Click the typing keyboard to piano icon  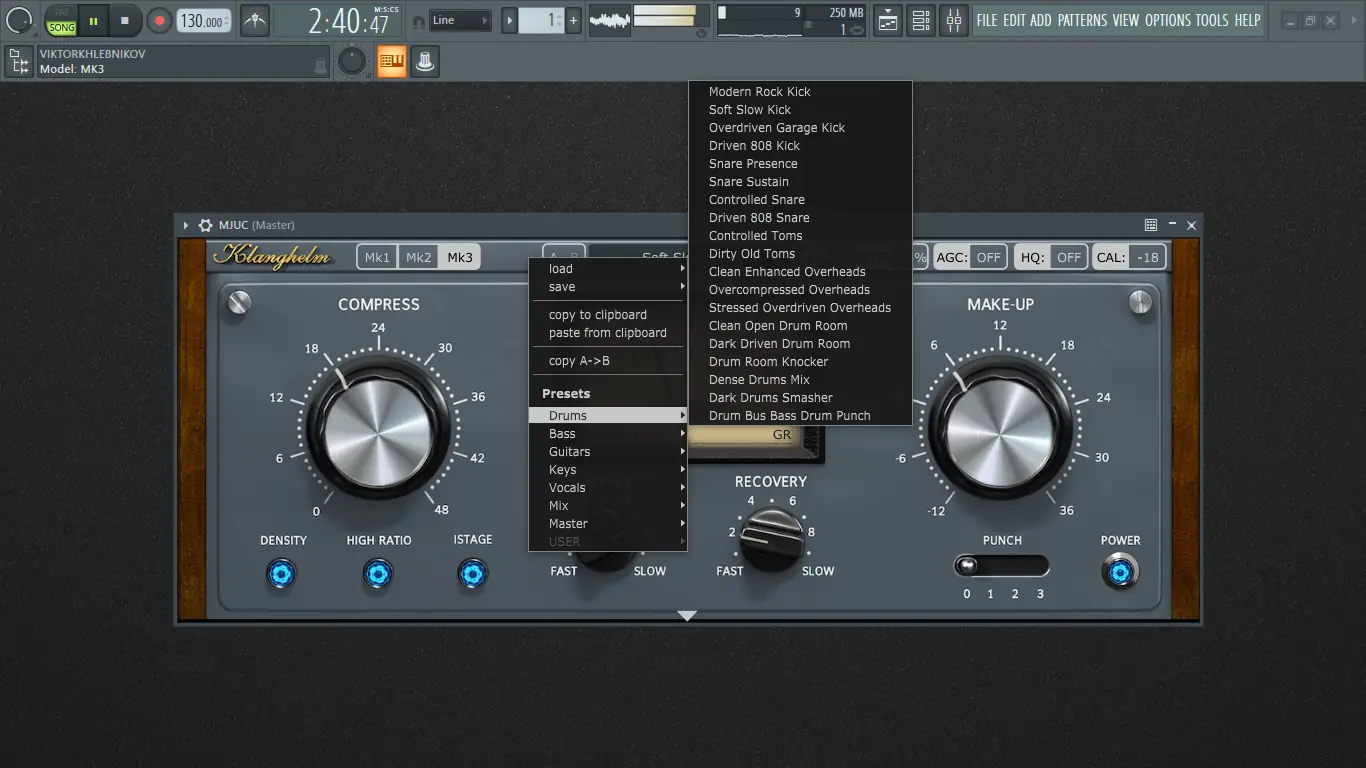click(x=391, y=61)
